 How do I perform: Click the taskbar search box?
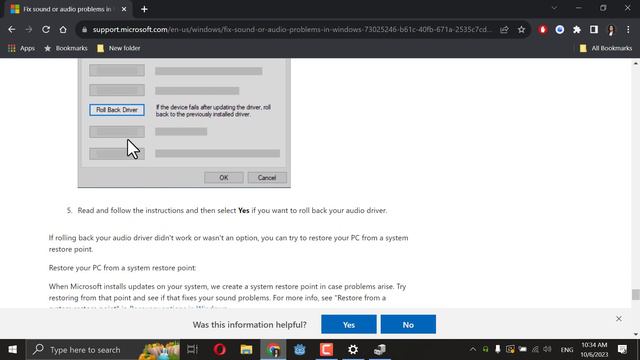[103, 350]
